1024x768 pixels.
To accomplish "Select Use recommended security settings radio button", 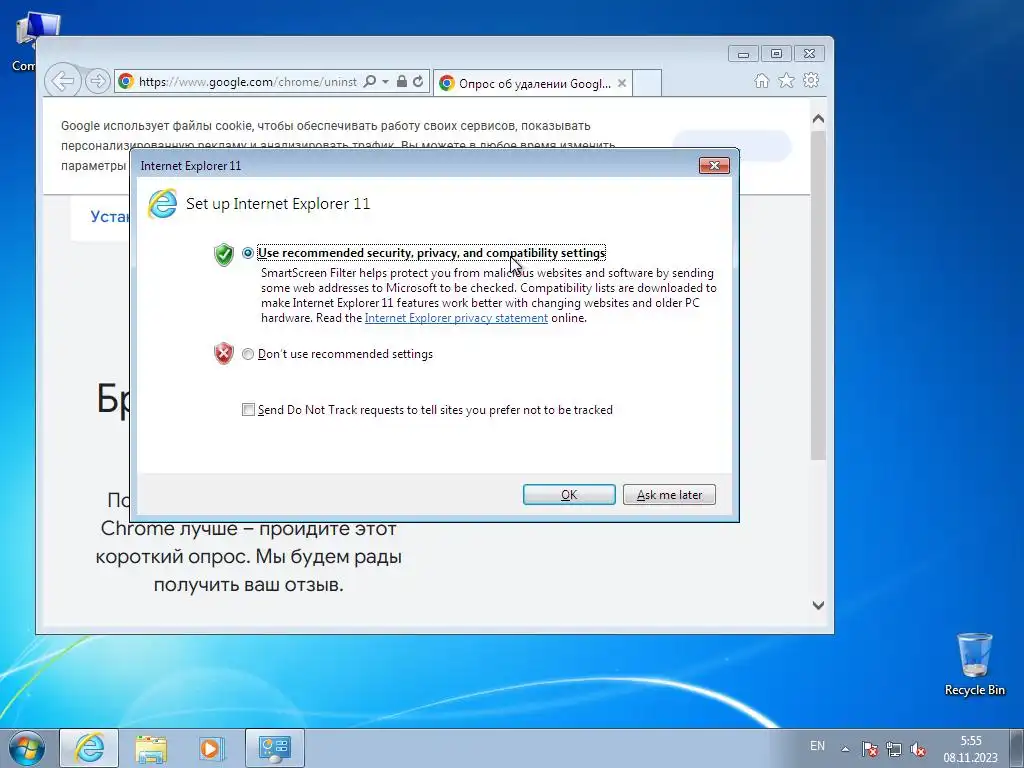I will pyautogui.click(x=248, y=253).
